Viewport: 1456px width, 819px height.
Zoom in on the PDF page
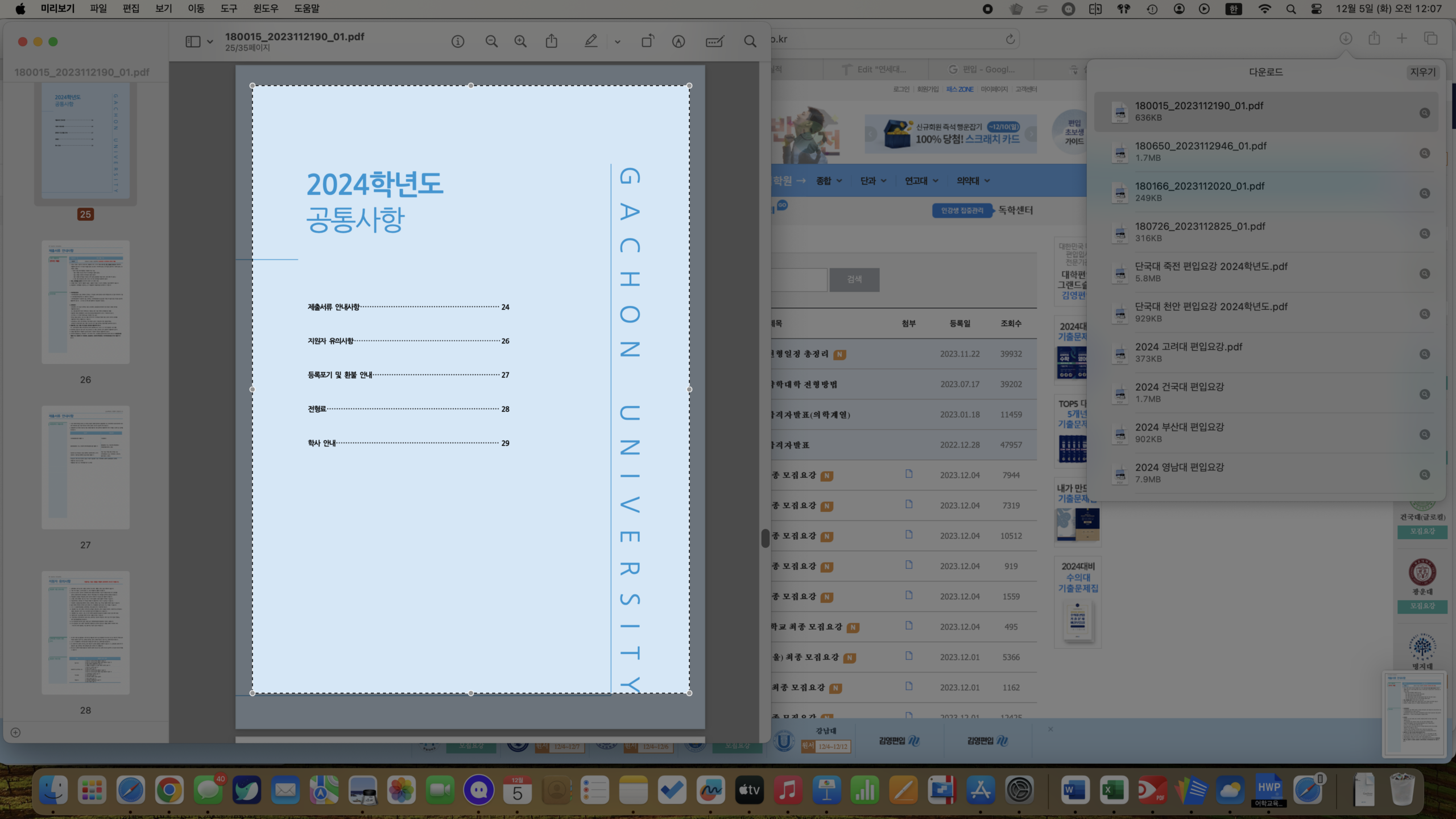tap(520, 42)
